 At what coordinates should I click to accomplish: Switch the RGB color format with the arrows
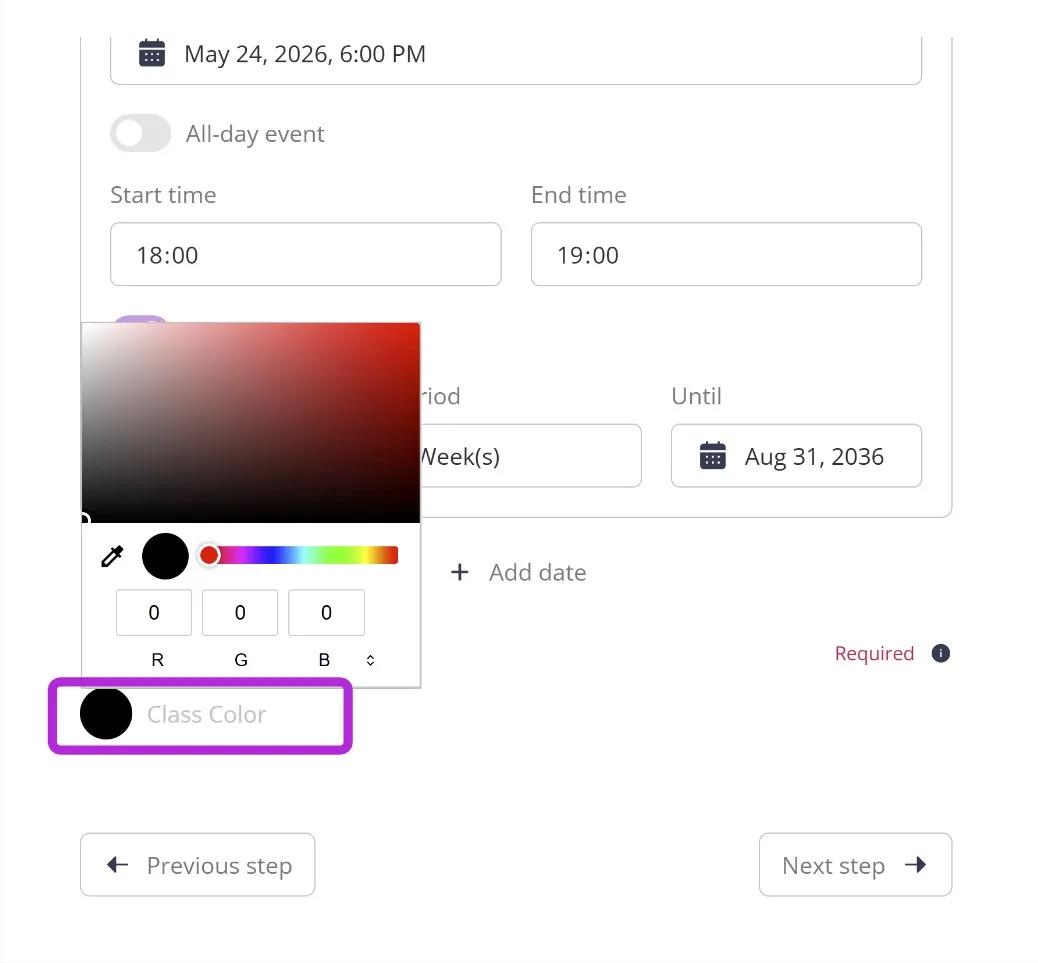point(370,660)
